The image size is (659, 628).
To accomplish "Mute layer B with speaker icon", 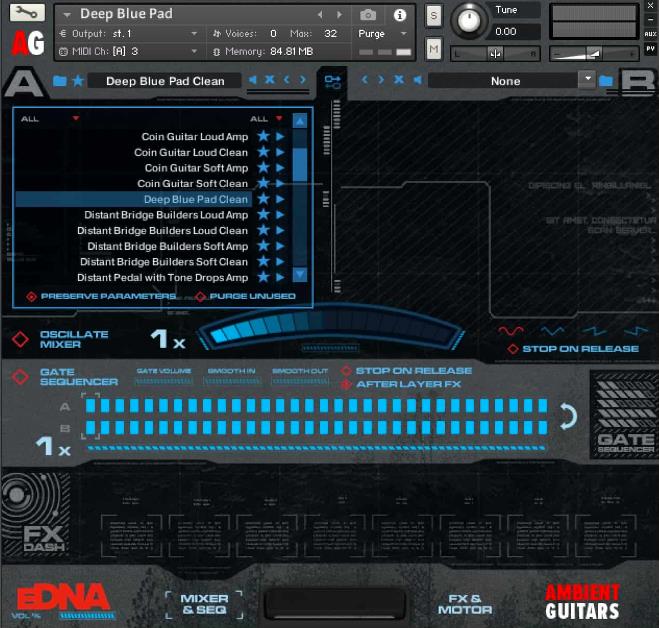I will tap(417, 79).
